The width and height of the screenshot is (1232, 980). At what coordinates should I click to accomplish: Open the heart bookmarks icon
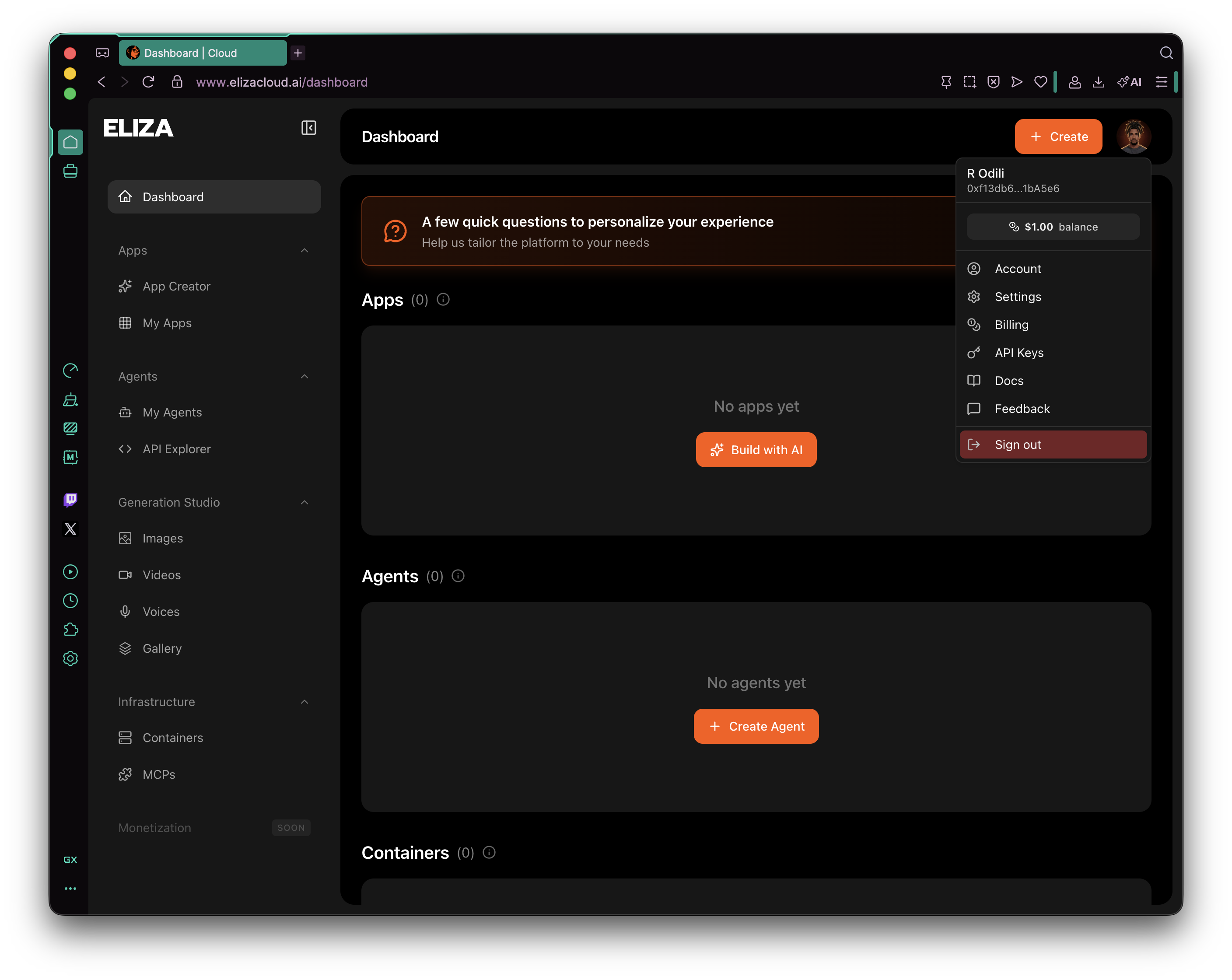coord(1040,82)
